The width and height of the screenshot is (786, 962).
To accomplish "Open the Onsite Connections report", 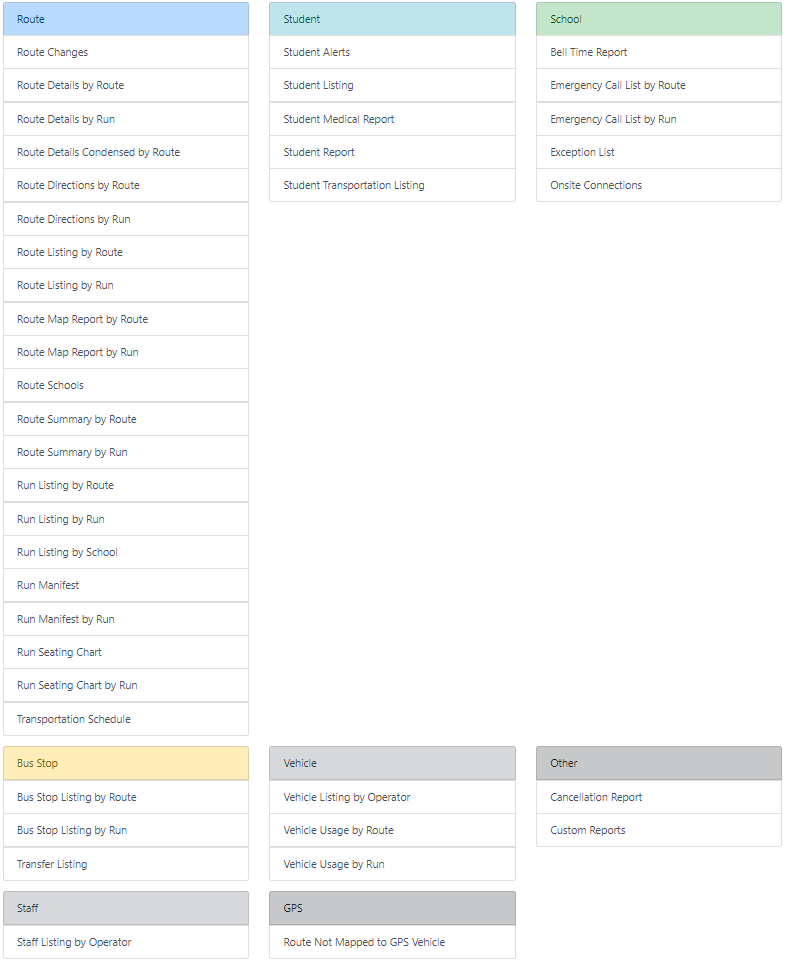I will tap(596, 185).
